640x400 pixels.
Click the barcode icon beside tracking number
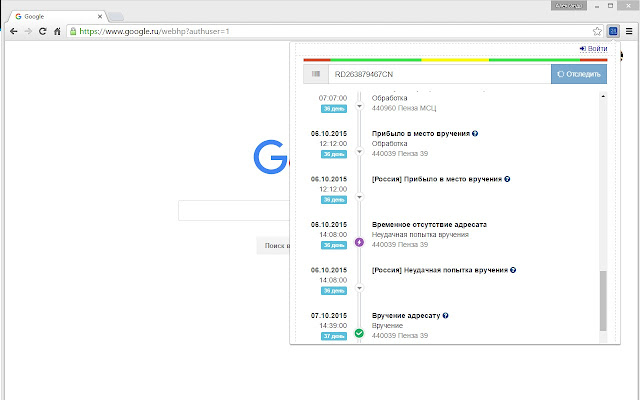(316, 74)
